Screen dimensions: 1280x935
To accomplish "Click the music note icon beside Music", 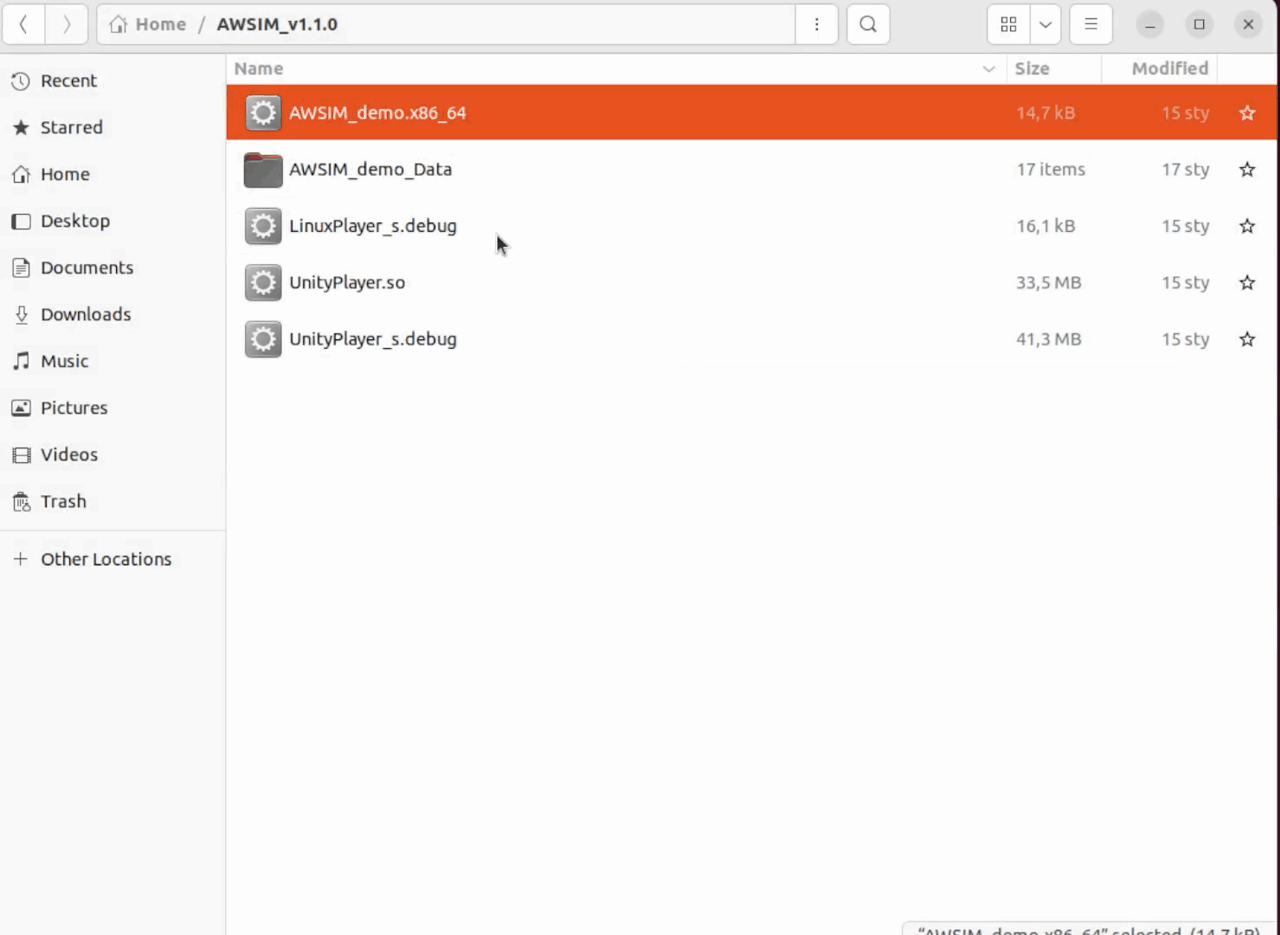I will 20,361.
